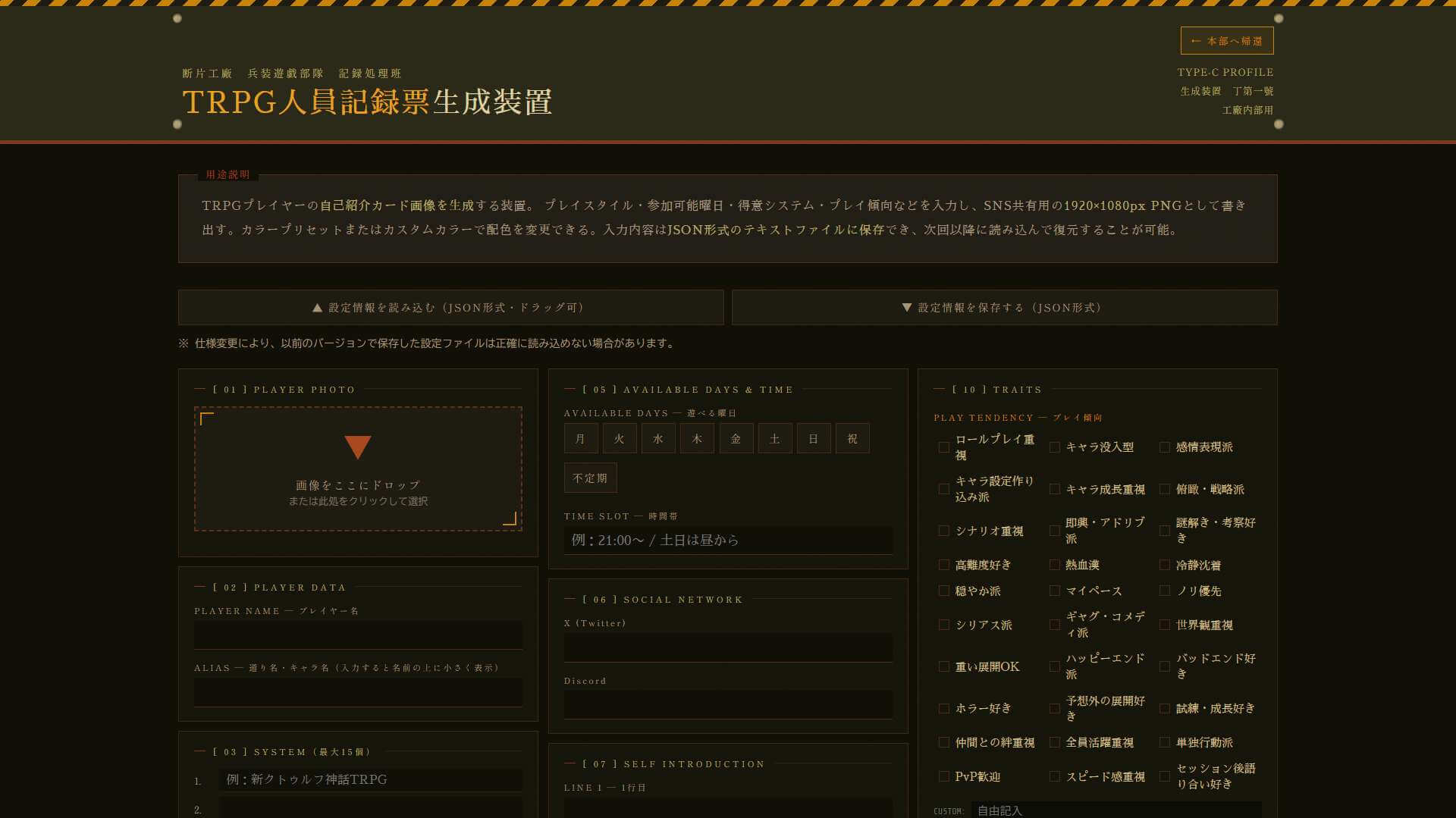Enable the 祝 holiday day toggle
Viewport: 1456px width, 818px height.
pos(852,439)
